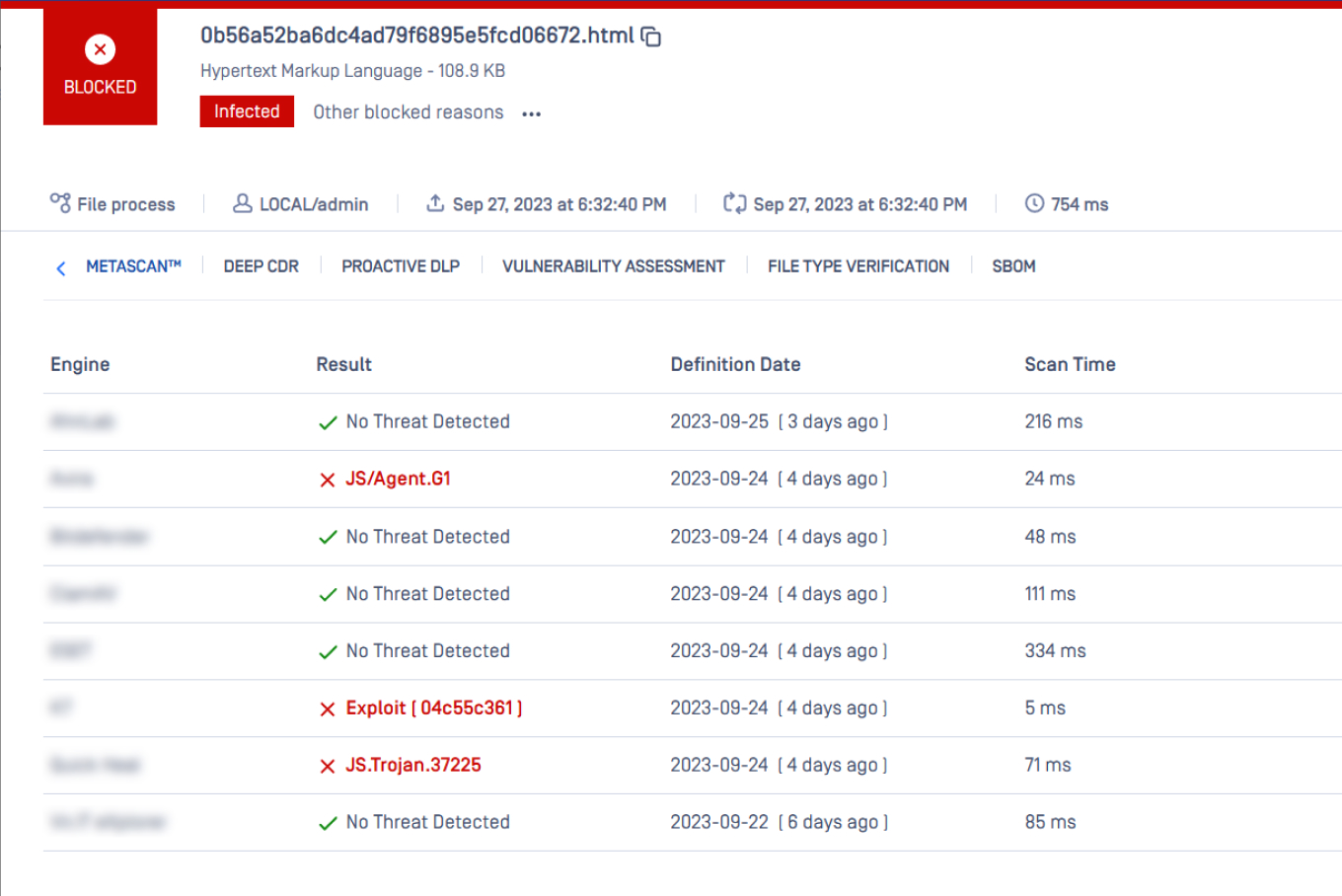Viewport: 1342px width, 896px height.
Task: Click the reprocess timestamp icon
Action: tap(735, 203)
